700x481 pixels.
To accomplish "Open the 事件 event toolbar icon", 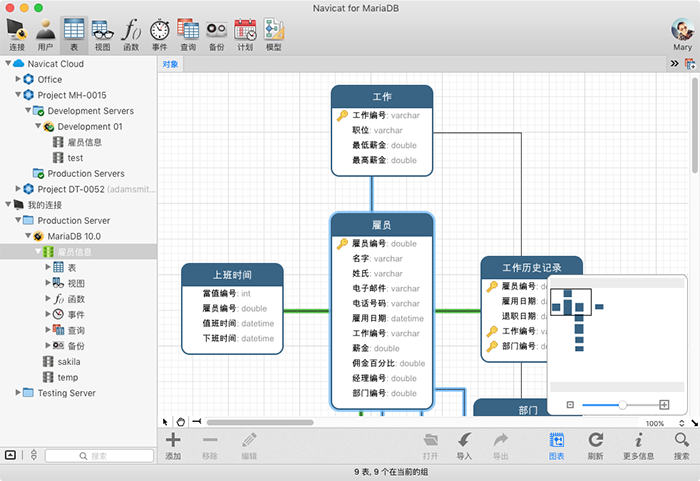I will (159, 35).
